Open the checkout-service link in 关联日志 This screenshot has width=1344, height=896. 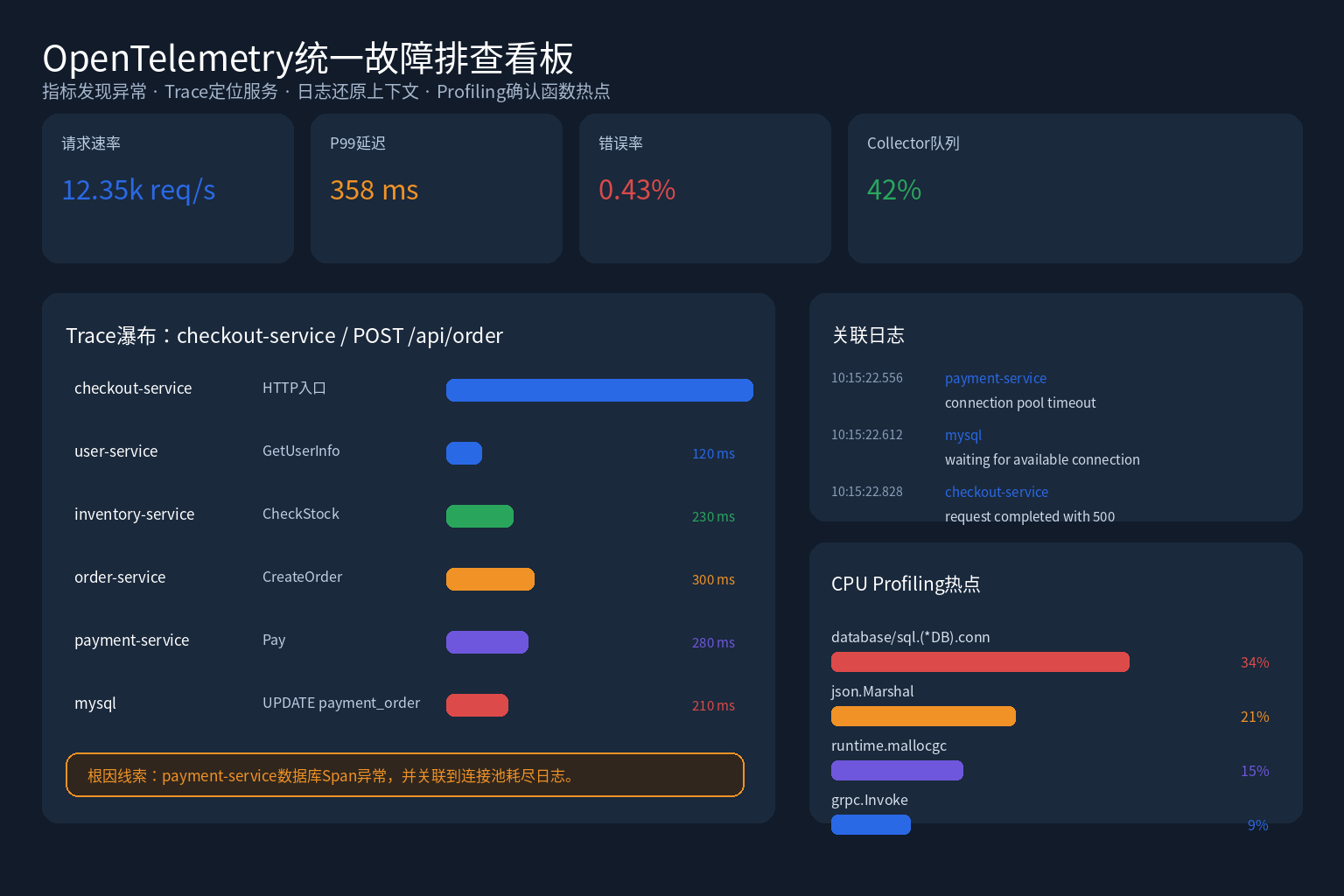click(x=997, y=492)
